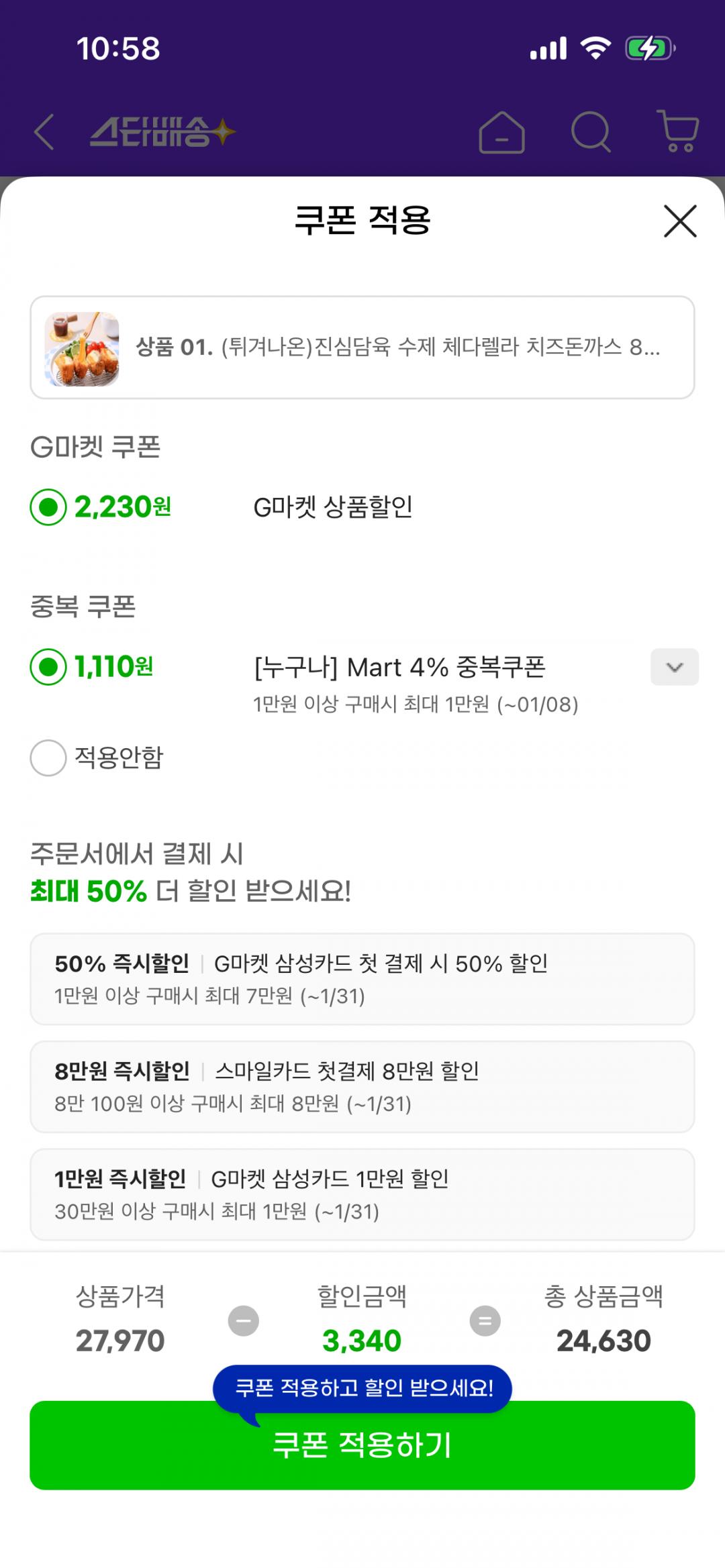The height and width of the screenshot is (1568, 725).
Task: Select the 2,230원 G마켓 coupon radio
Action: coord(48,507)
